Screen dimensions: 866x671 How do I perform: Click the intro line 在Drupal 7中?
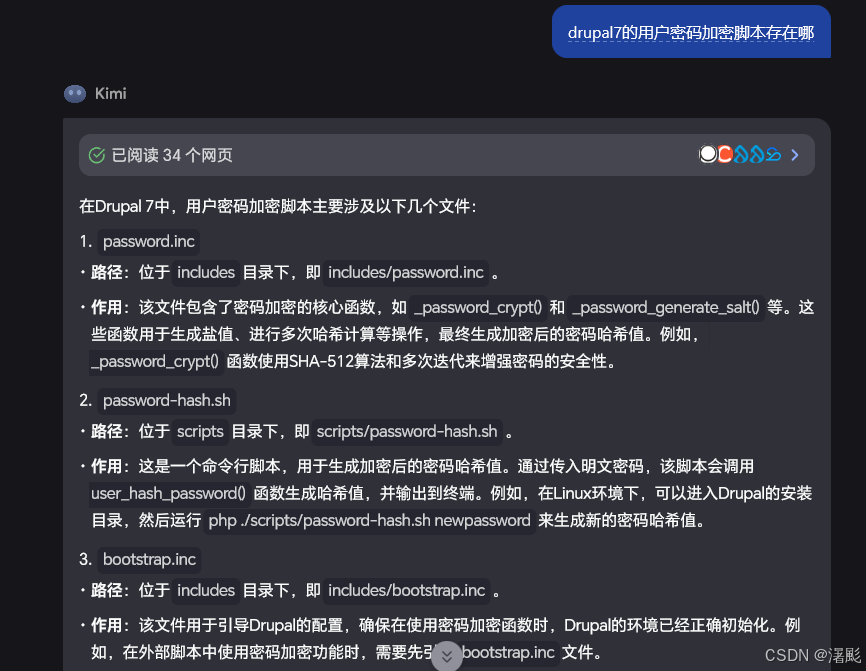click(x=278, y=207)
